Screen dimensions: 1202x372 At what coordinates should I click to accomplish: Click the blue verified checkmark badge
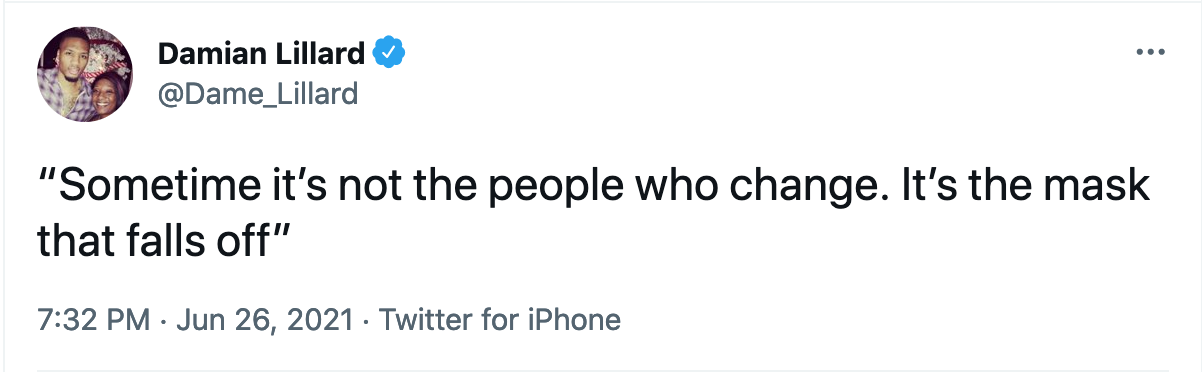coord(388,52)
